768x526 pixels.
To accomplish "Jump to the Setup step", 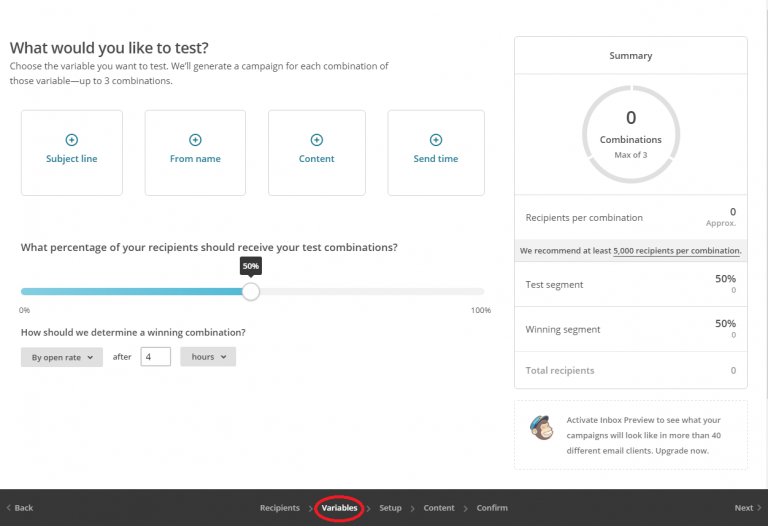I will pyautogui.click(x=390, y=508).
